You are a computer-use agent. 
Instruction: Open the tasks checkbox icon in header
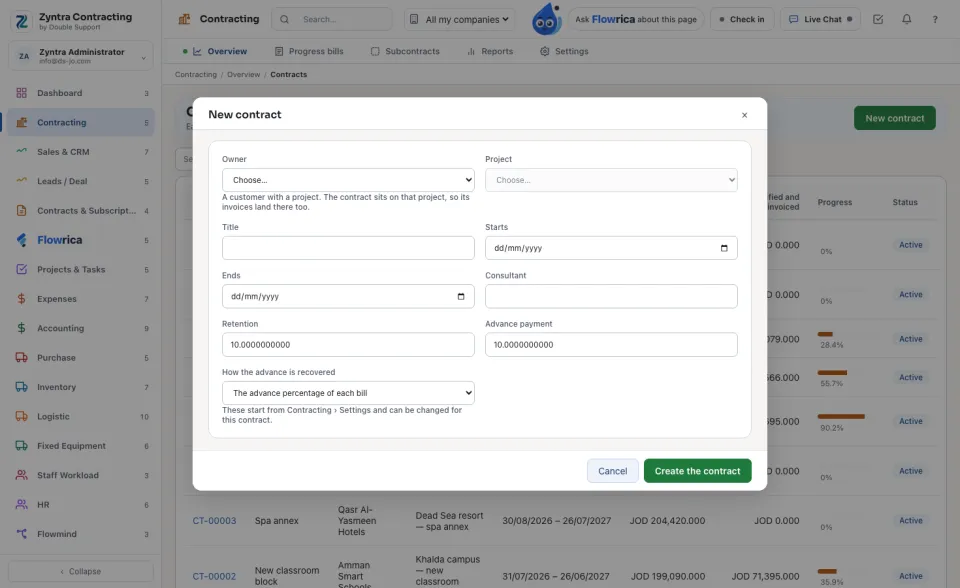[878, 19]
